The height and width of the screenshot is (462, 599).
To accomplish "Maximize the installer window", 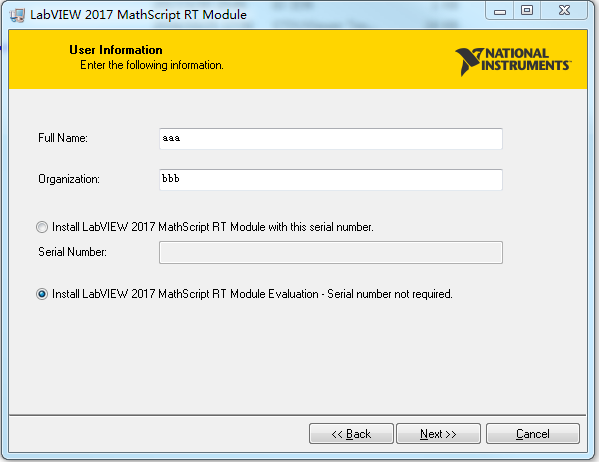I will [527, 11].
